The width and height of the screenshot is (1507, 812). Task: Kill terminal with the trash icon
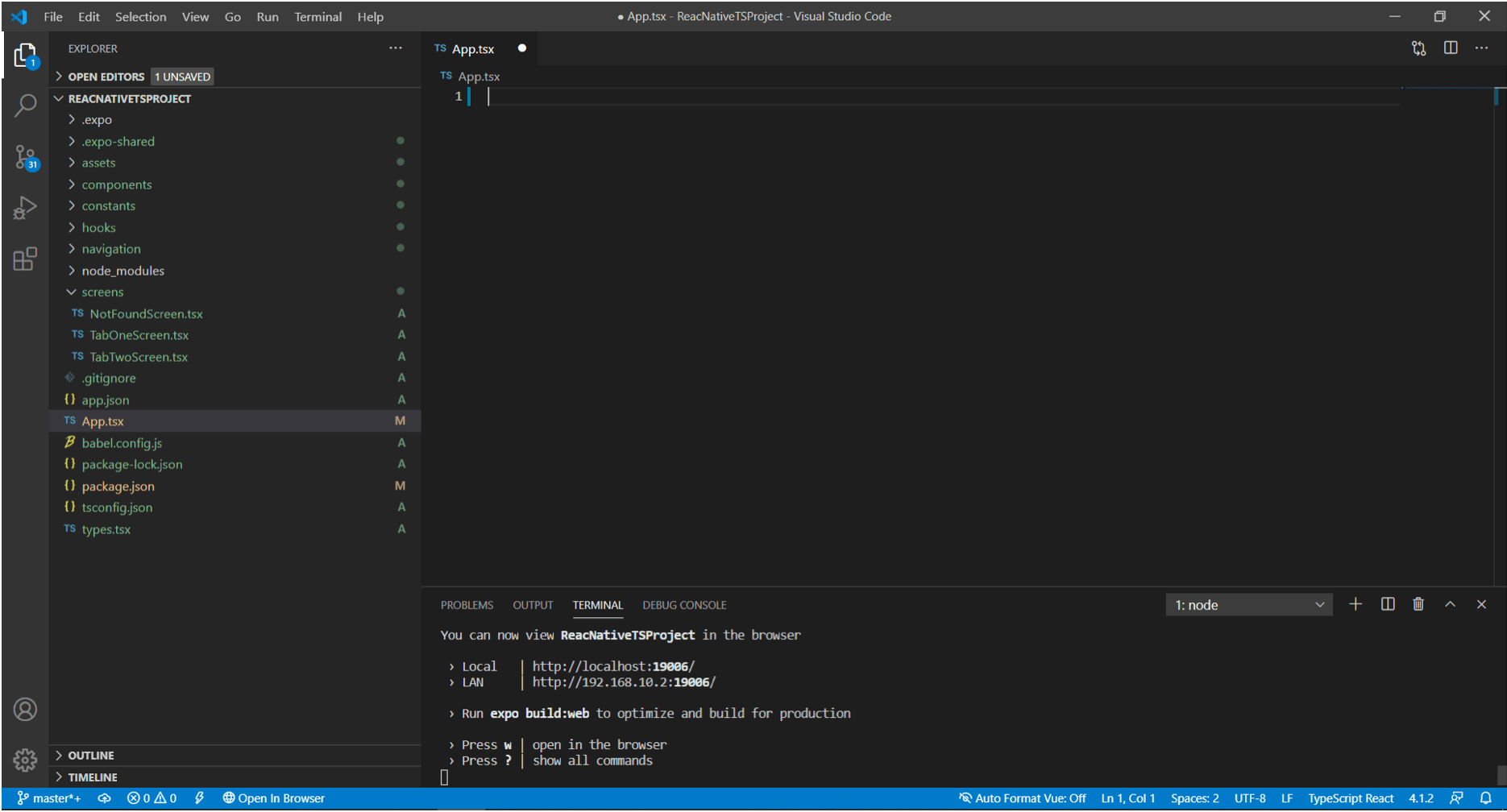(1418, 604)
